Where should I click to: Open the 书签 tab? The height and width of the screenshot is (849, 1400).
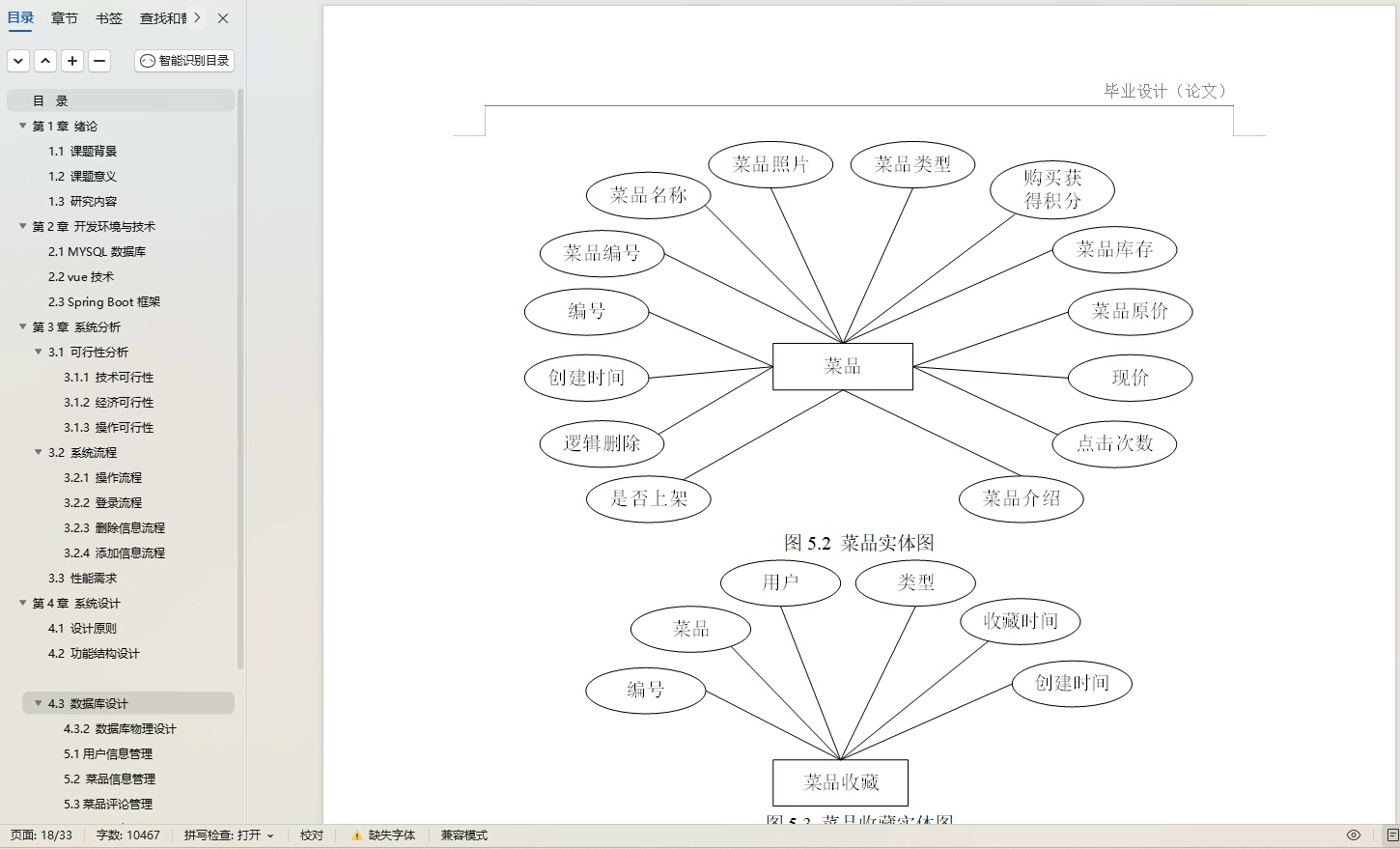pos(109,18)
